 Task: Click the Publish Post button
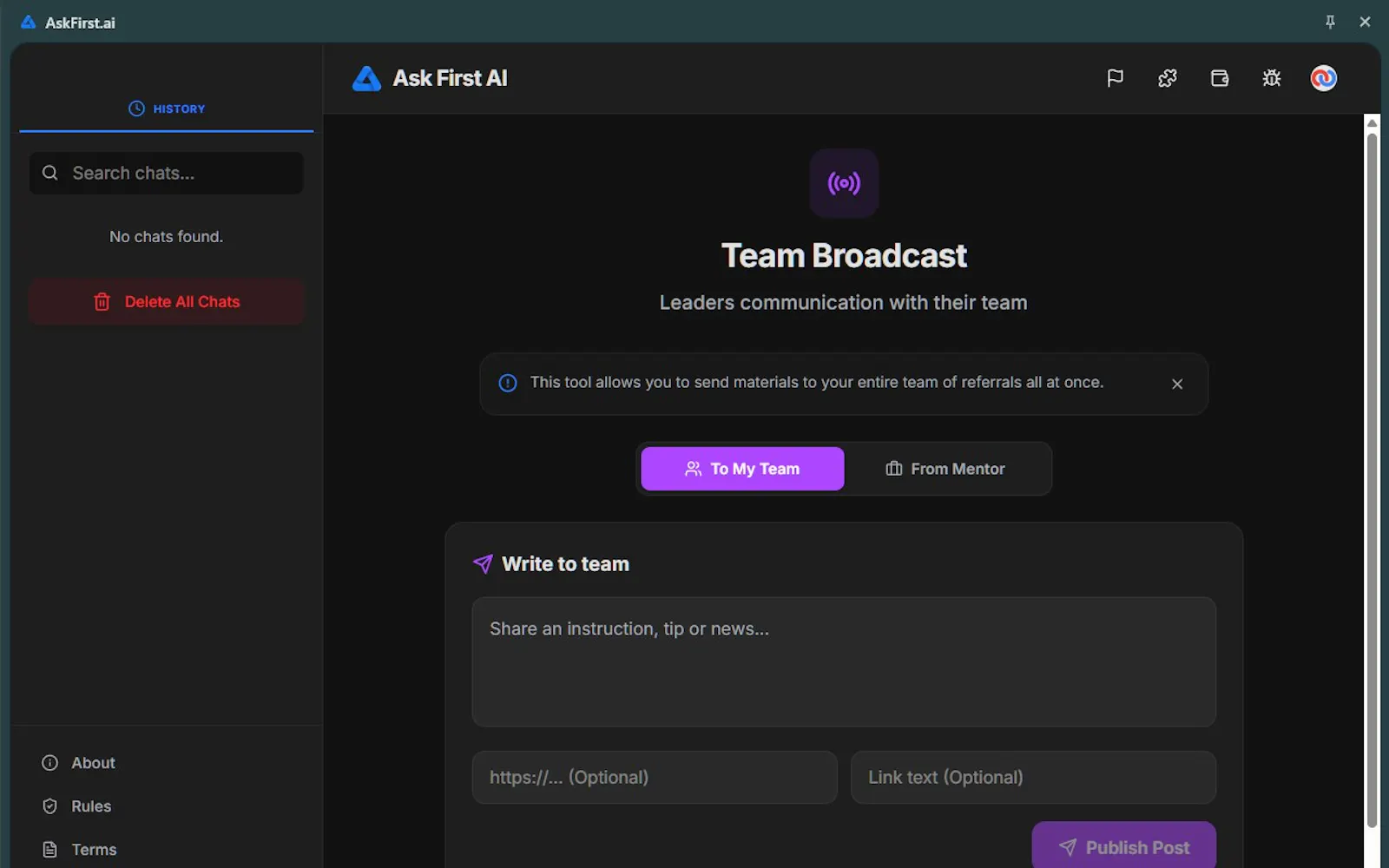(1124, 846)
